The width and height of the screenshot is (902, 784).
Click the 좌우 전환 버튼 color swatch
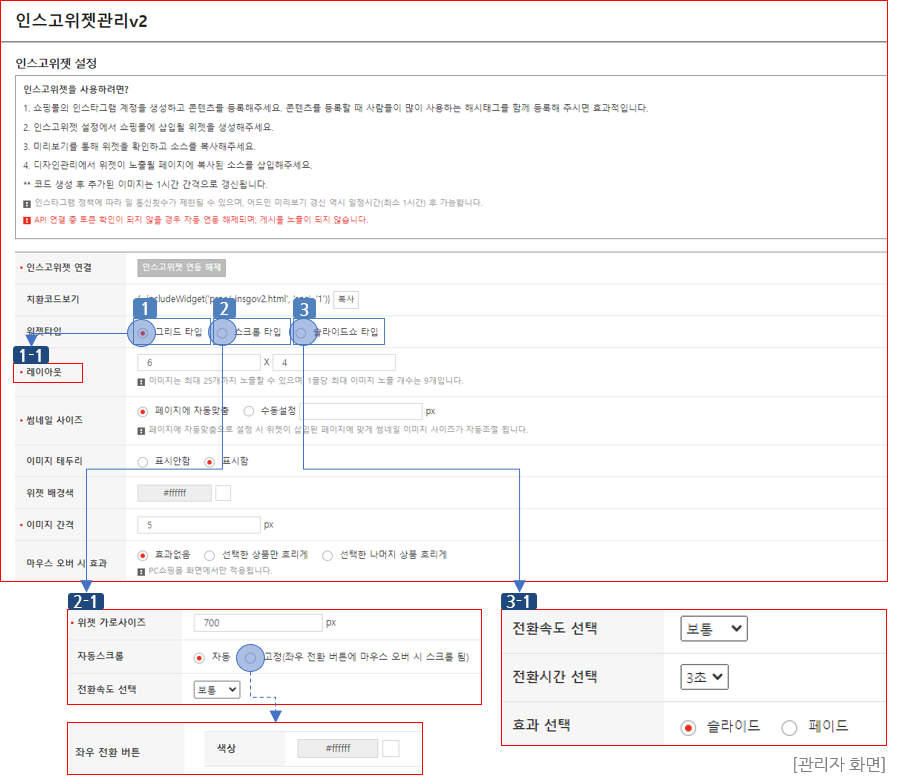tap(391, 749)
